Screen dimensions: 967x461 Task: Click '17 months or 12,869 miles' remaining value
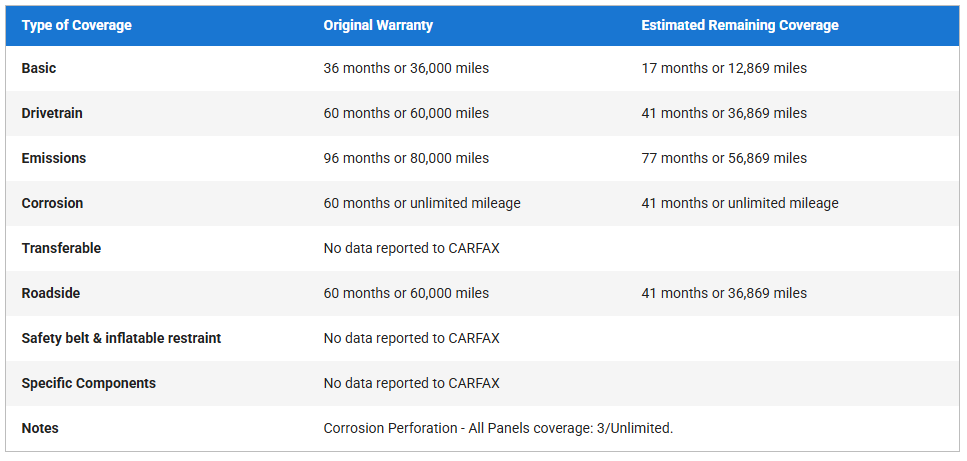724,68
